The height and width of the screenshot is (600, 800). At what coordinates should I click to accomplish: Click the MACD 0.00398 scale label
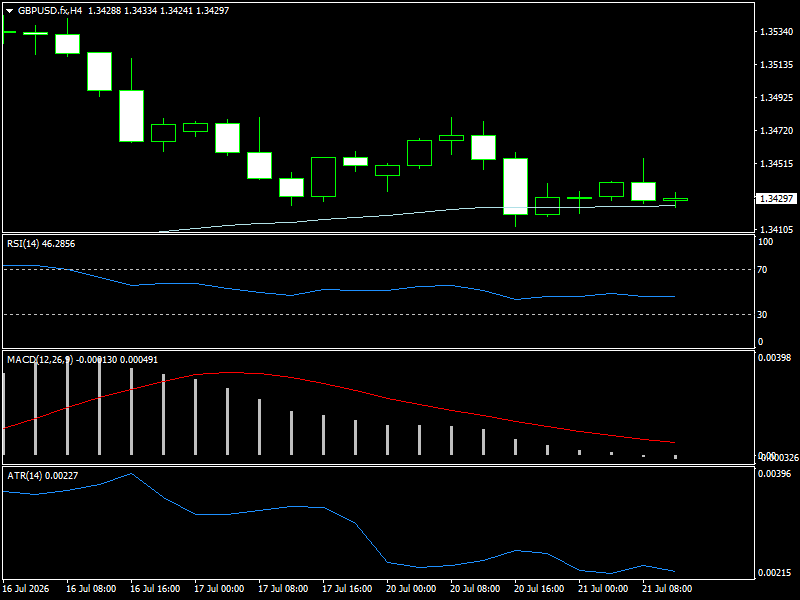pyautogui.click(x=774, y=358)
